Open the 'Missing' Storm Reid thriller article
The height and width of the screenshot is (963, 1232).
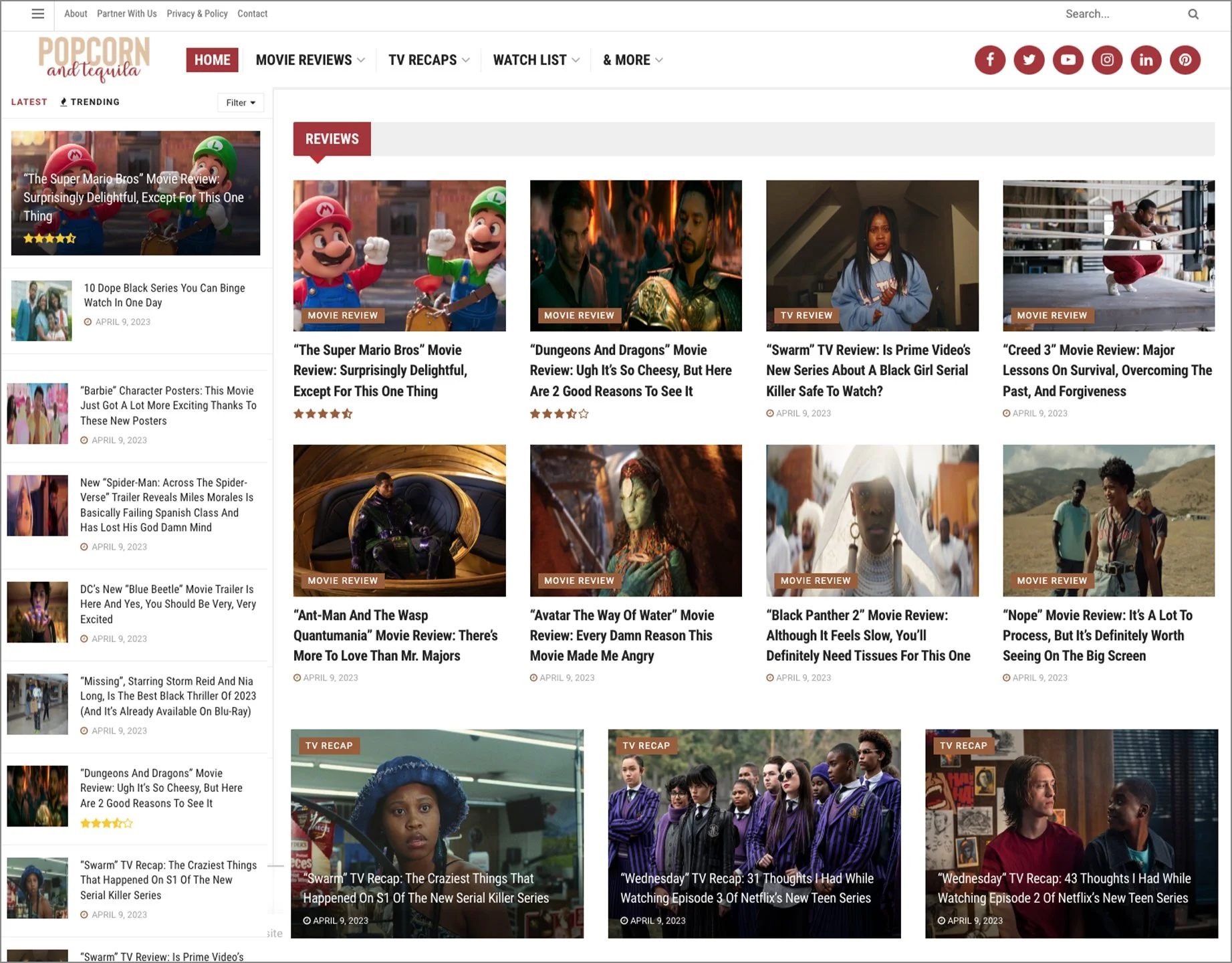point(168,696)
